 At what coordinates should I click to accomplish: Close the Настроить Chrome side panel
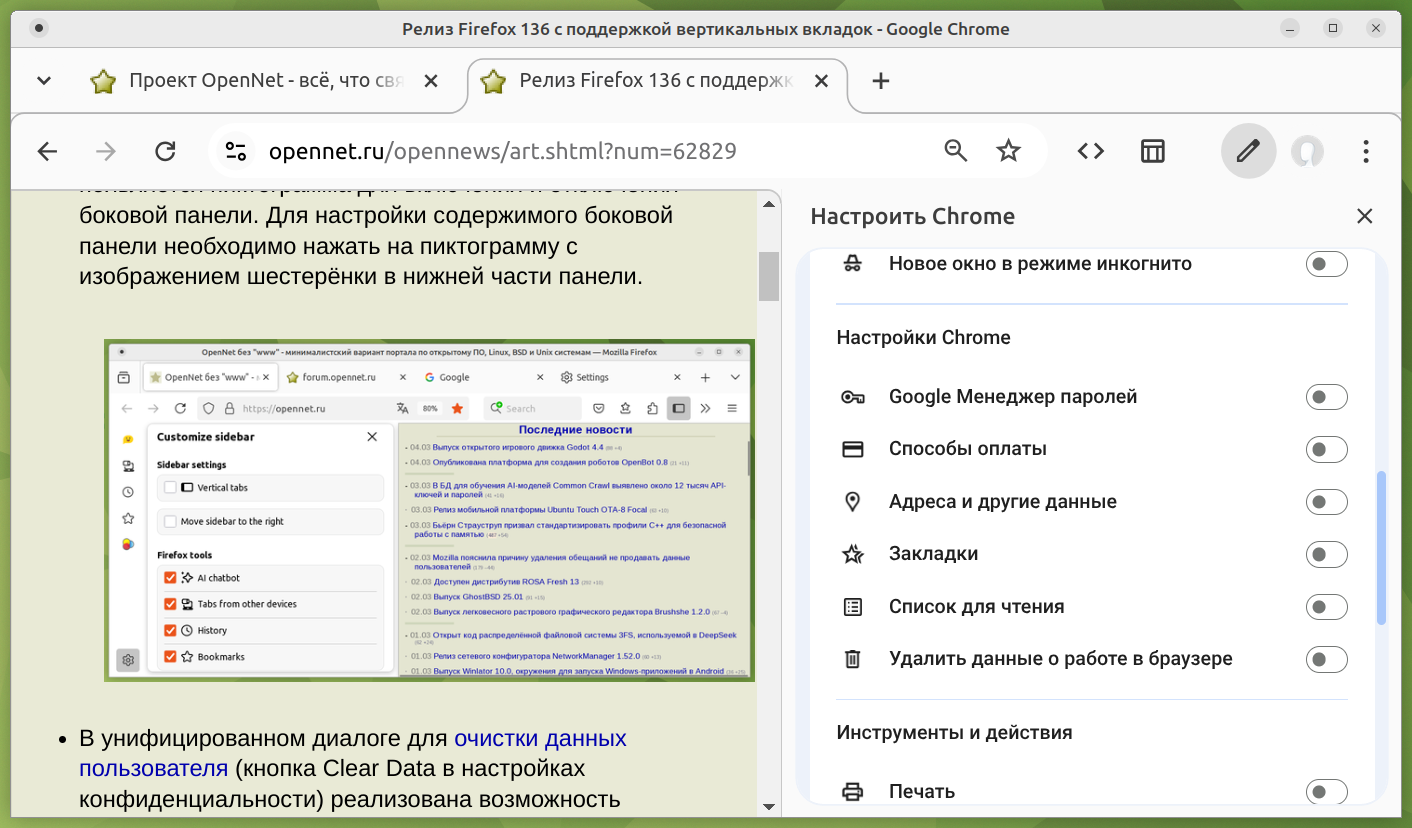coord(1364,216)
